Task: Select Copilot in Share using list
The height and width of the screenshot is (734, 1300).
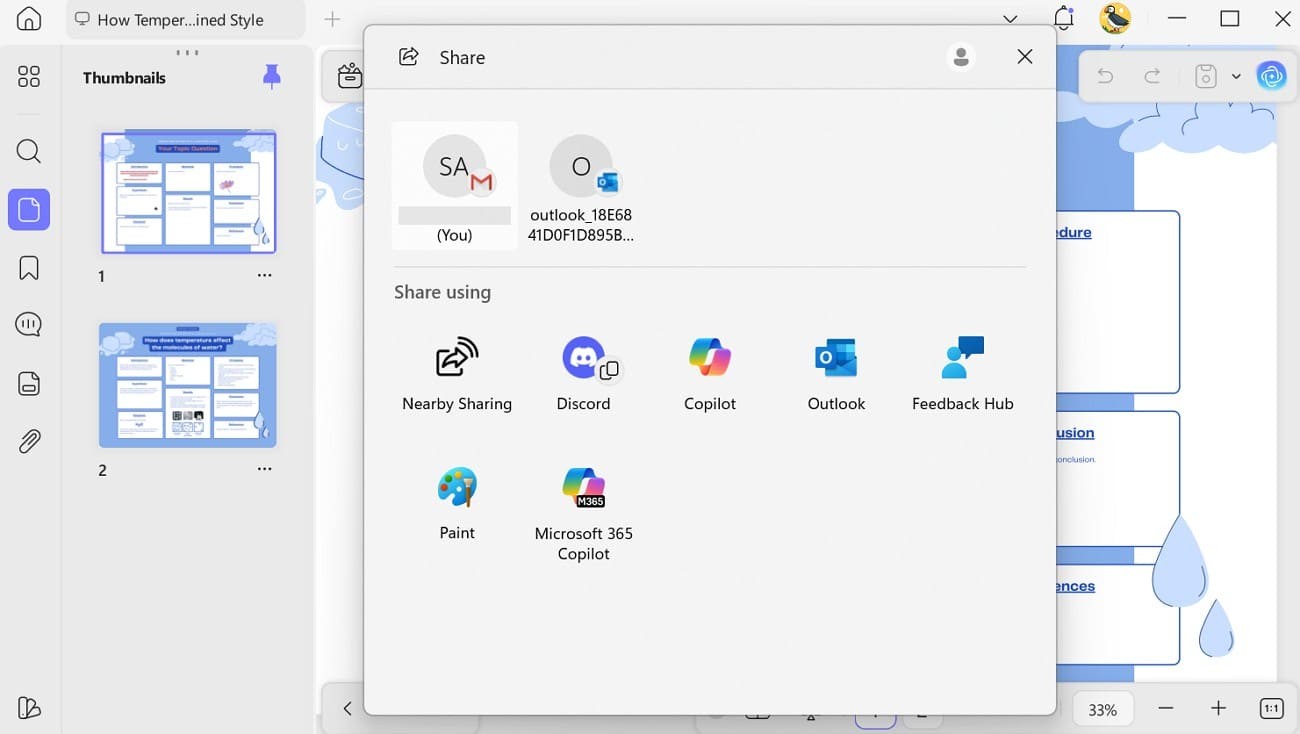Action: [710, 373]
